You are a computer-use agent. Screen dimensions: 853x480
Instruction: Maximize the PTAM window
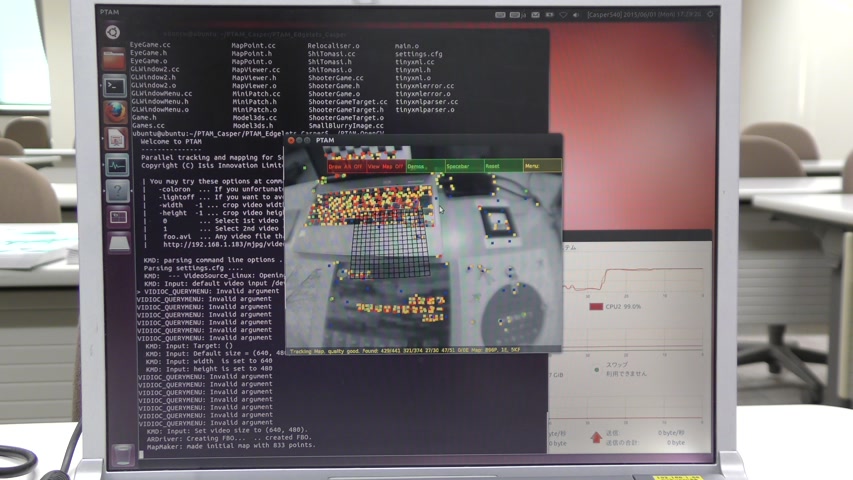307,140
